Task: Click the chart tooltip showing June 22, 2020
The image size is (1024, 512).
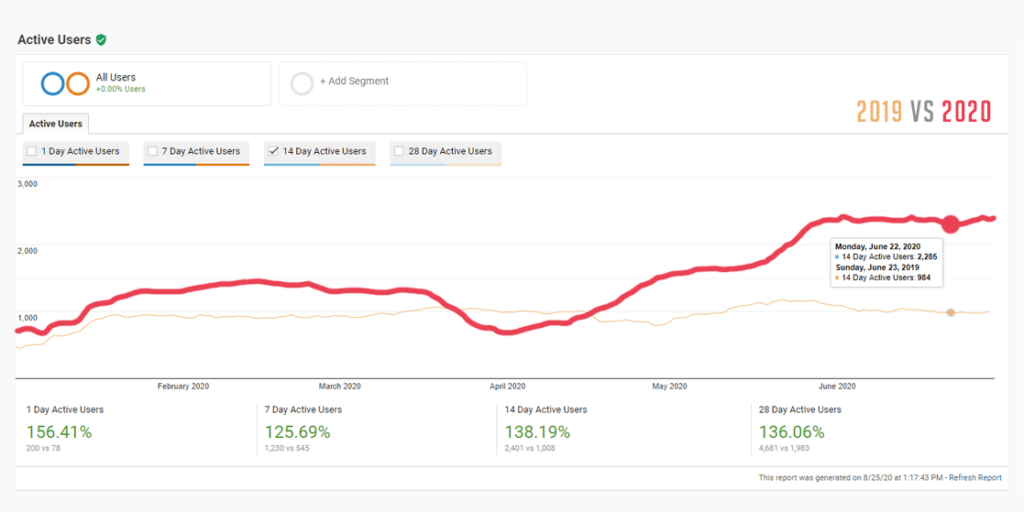Action: coord(885,262)
